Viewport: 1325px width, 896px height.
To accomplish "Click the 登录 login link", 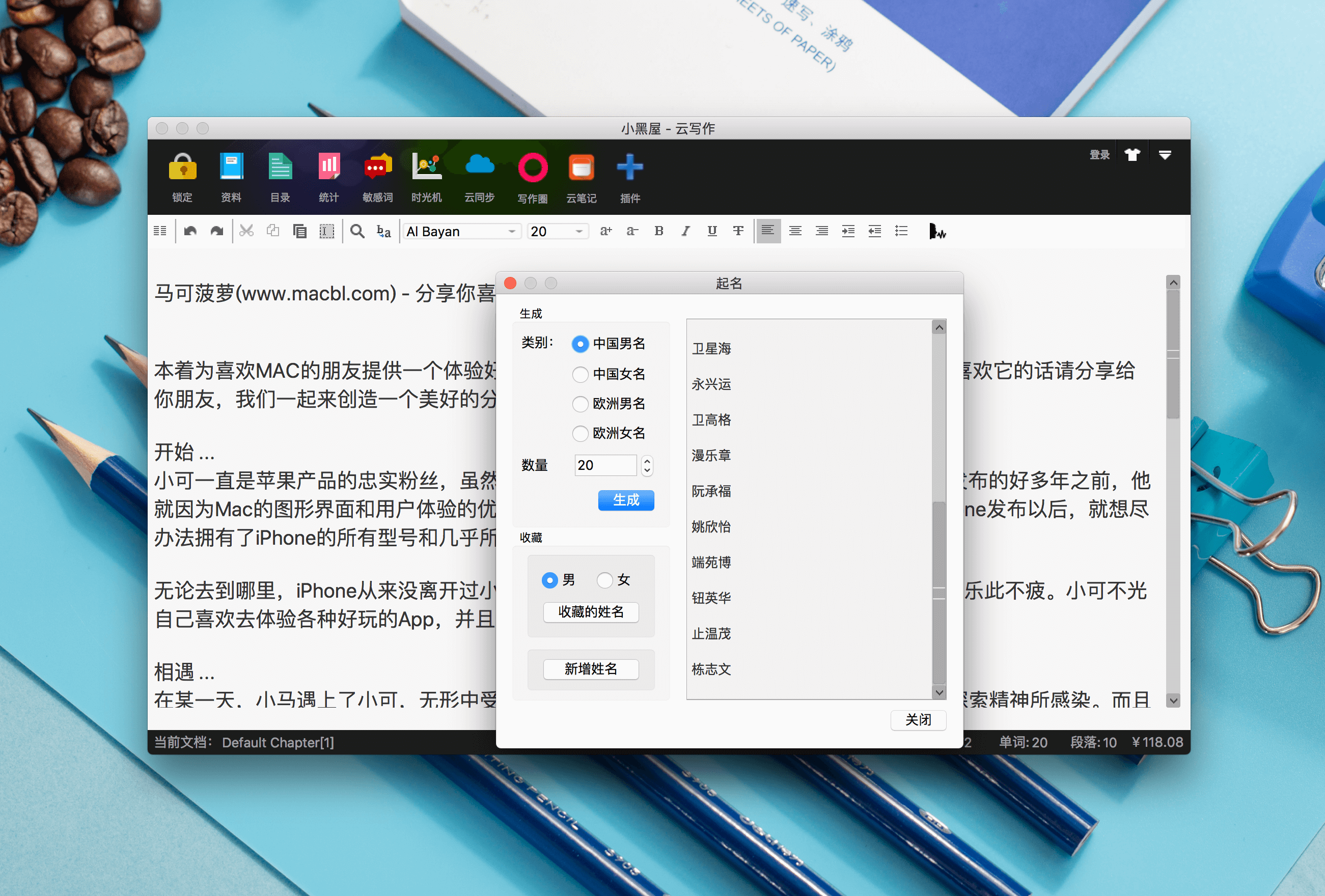I will tap(1099, 154).
